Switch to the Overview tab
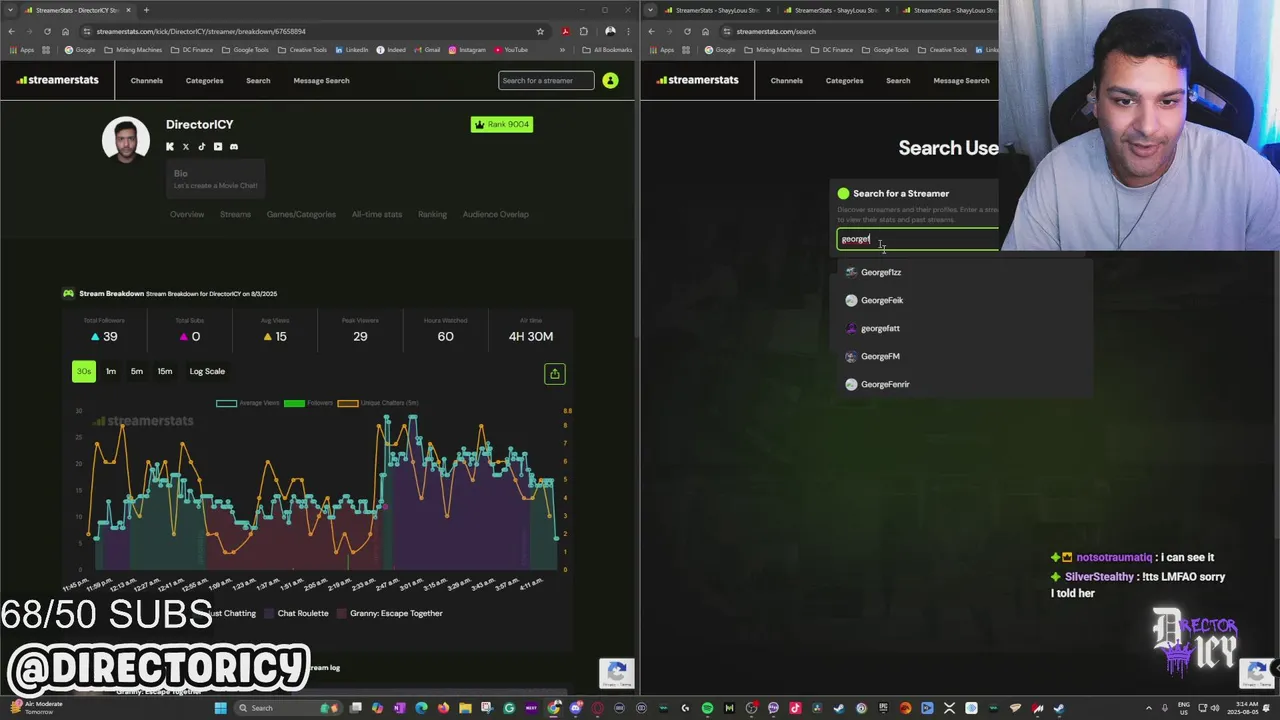This screenshot has width=1280, height=720. pyautogui.click(x=187, y=214)
